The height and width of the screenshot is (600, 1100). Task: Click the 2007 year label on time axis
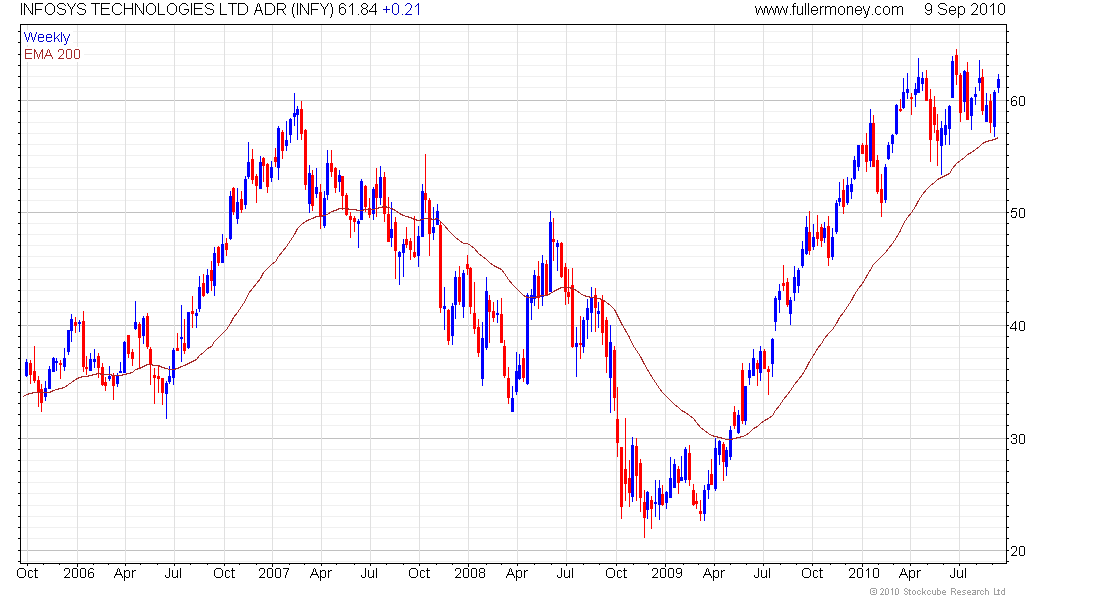274,573
